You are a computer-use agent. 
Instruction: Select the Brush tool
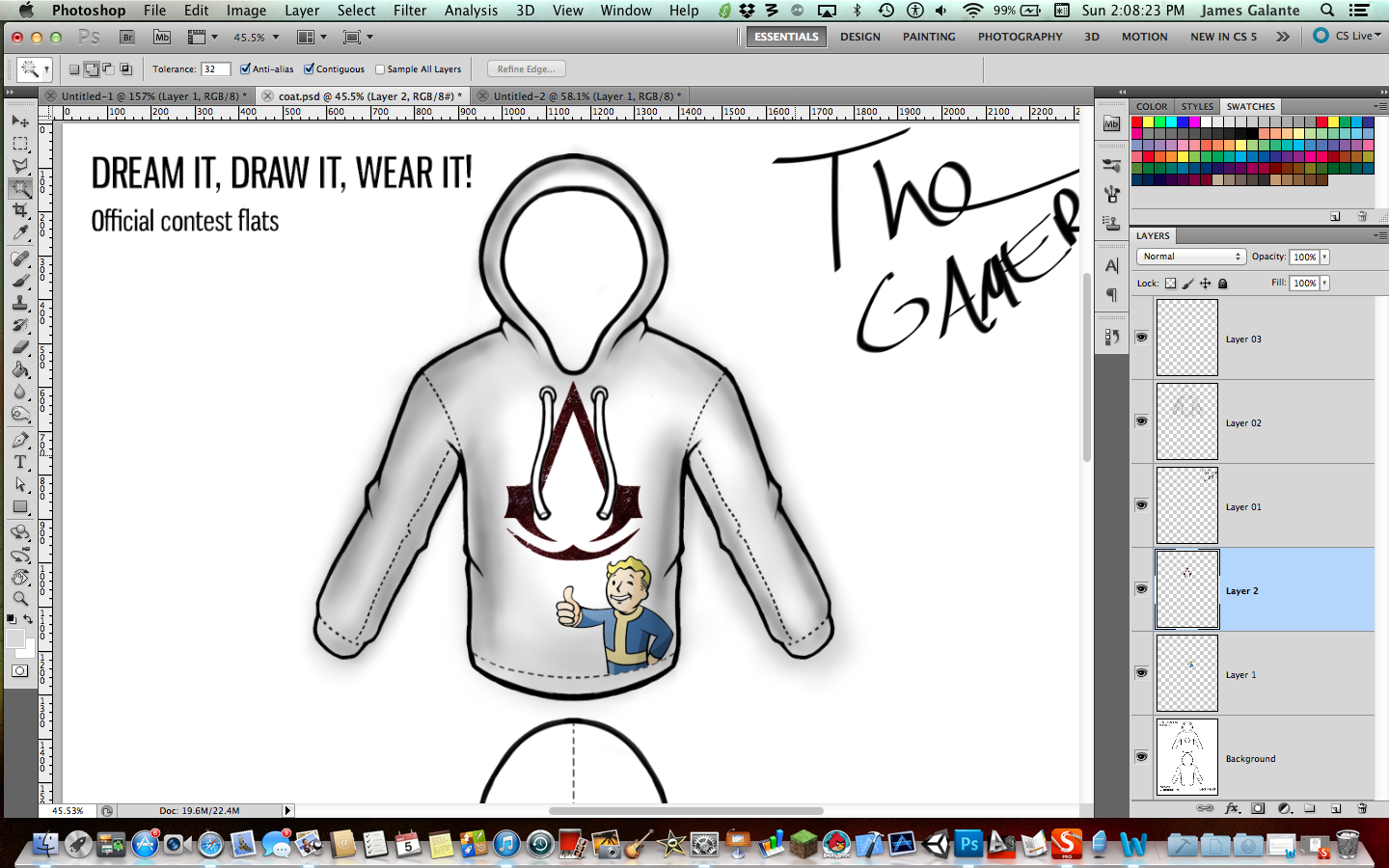pos(20,281)
